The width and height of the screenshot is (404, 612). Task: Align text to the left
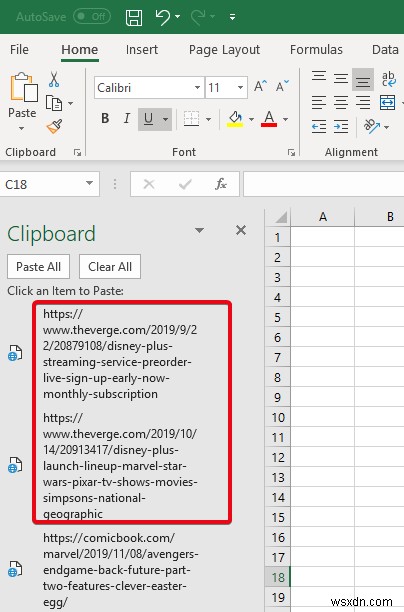click(319, 103)
